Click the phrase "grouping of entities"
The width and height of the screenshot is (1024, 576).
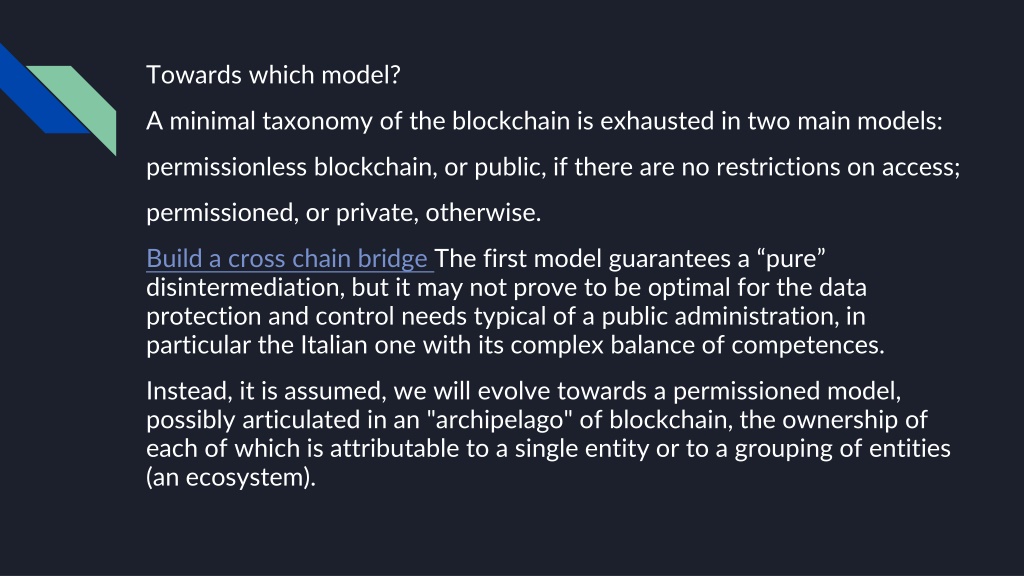coord(842,449)
